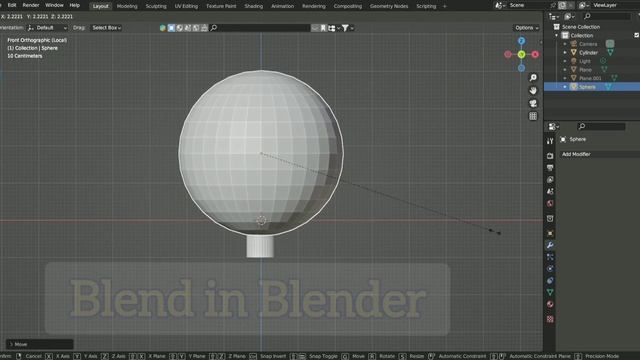The image size is (640, 360).
Task: Open the Edit menu
Action: [x=12, y=5]
